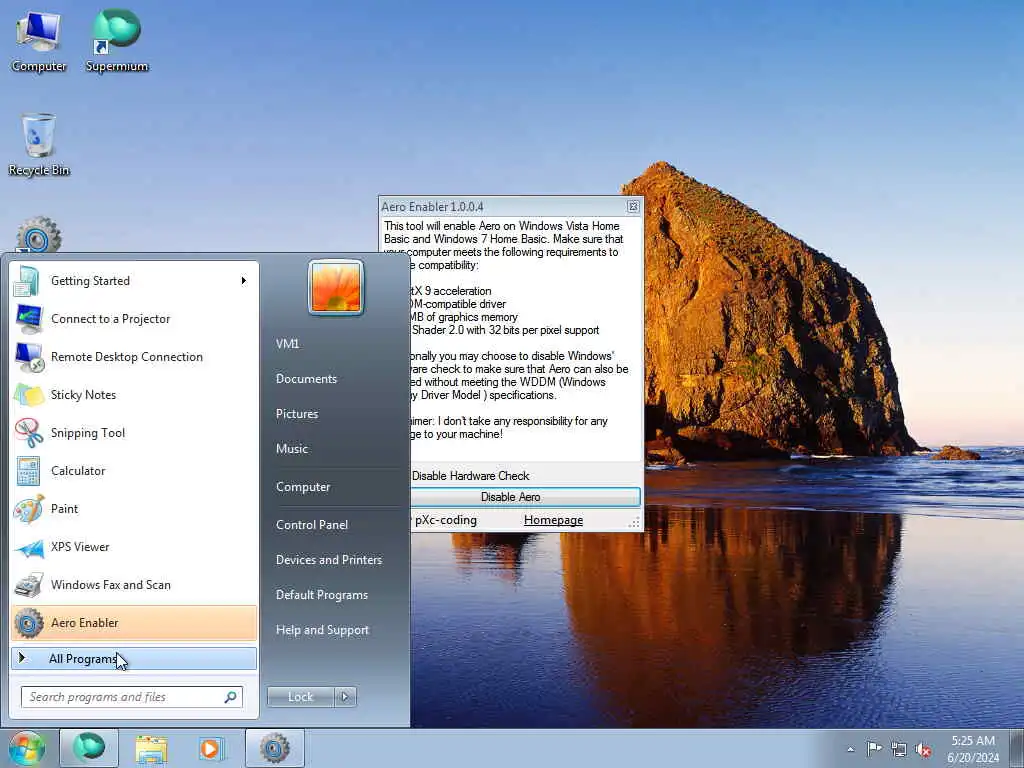Close the Aero Enabler window
The image size is (1024, 768).
[633, 206]
